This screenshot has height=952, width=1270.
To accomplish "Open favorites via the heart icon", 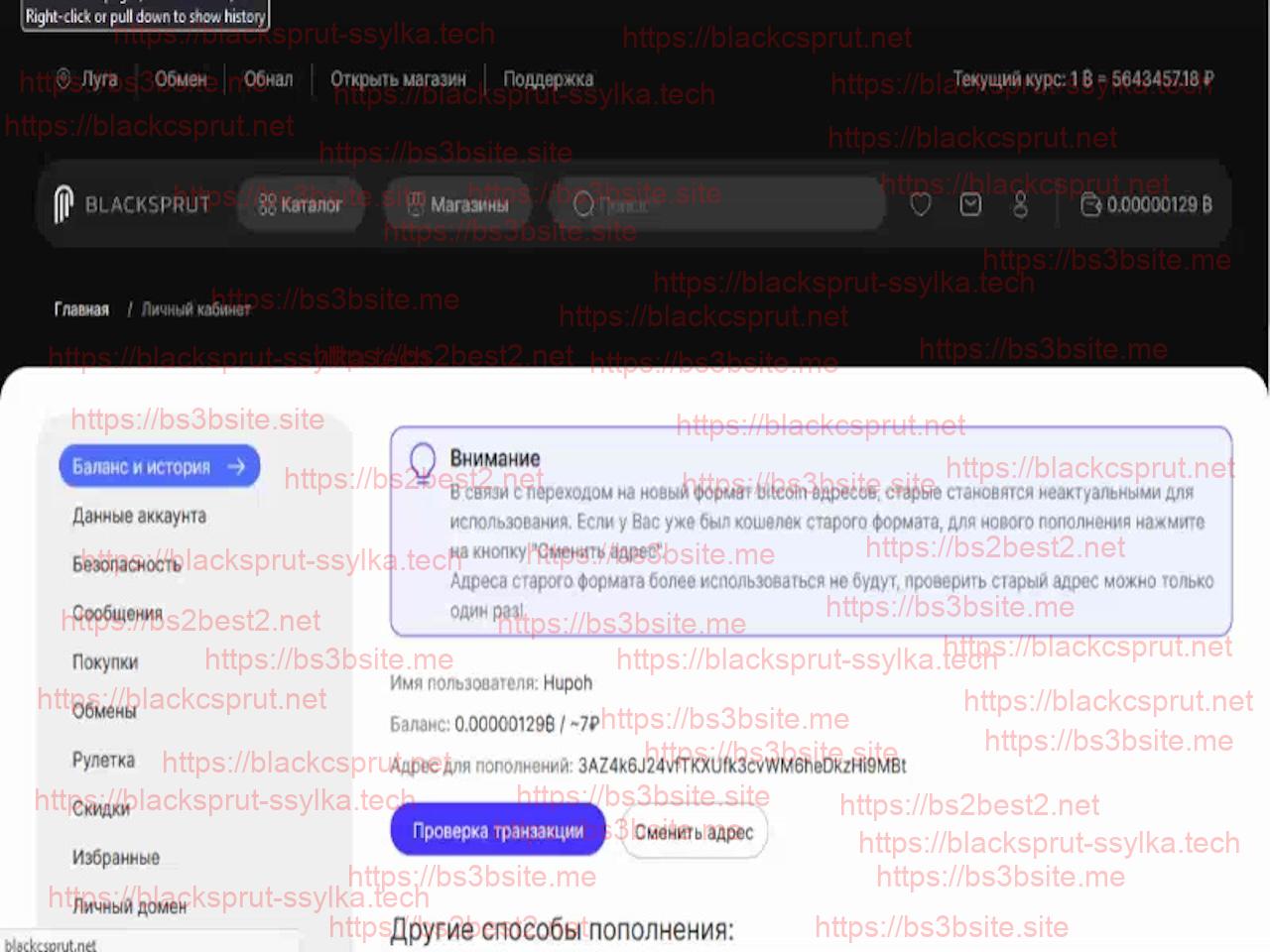I will point(921,204).
